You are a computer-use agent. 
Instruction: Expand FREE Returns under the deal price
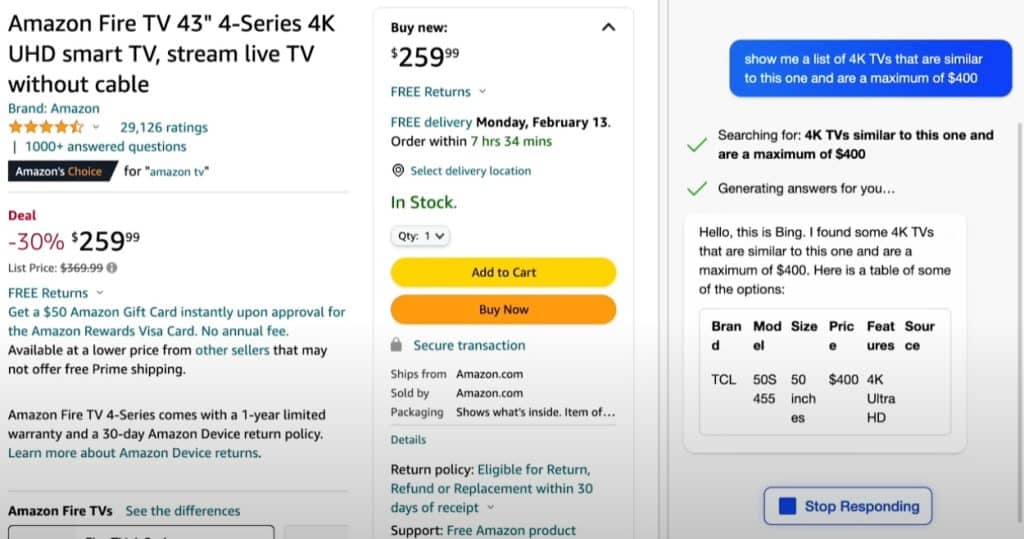point(100,293)
